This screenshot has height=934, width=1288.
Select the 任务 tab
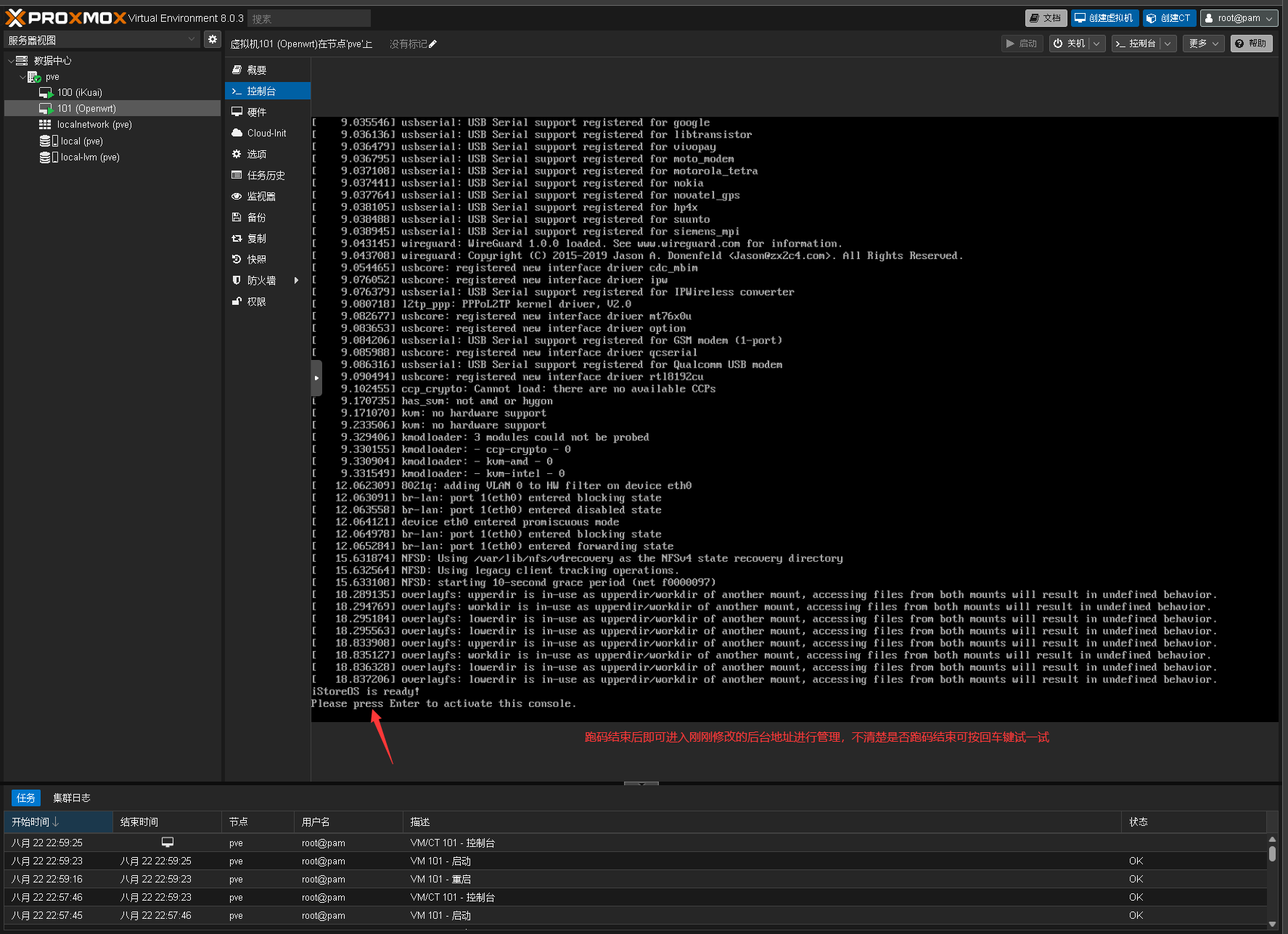[x=26, y=798]
